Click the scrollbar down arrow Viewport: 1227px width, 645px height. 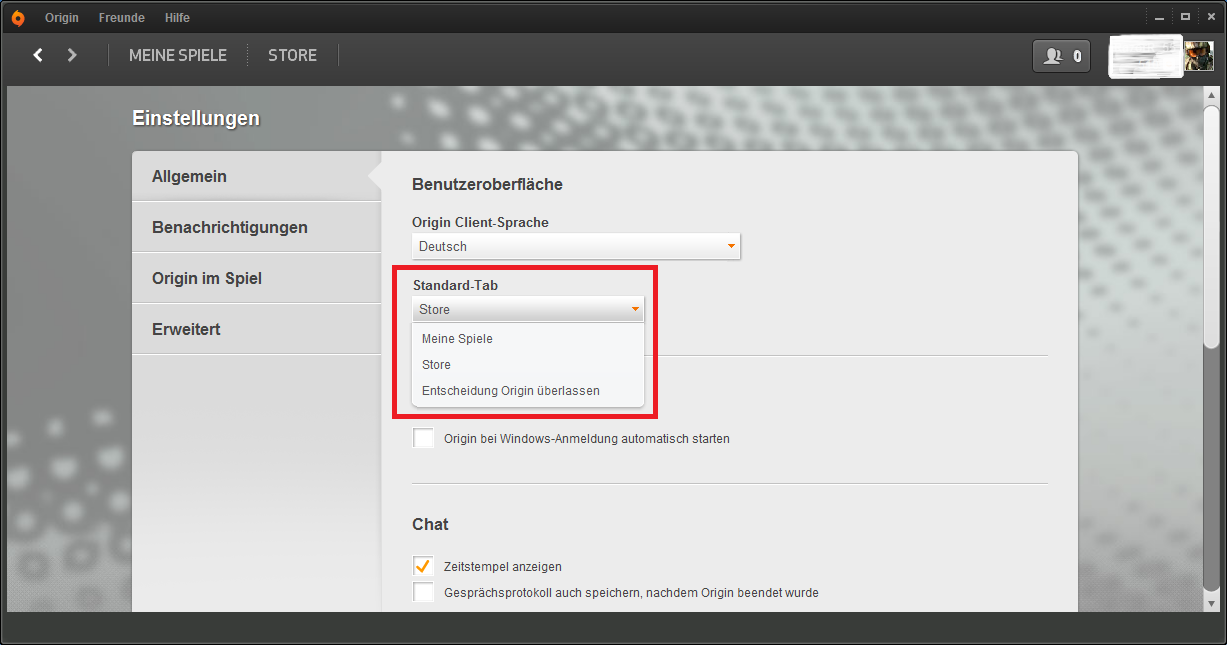click(x=1211, y=603)
